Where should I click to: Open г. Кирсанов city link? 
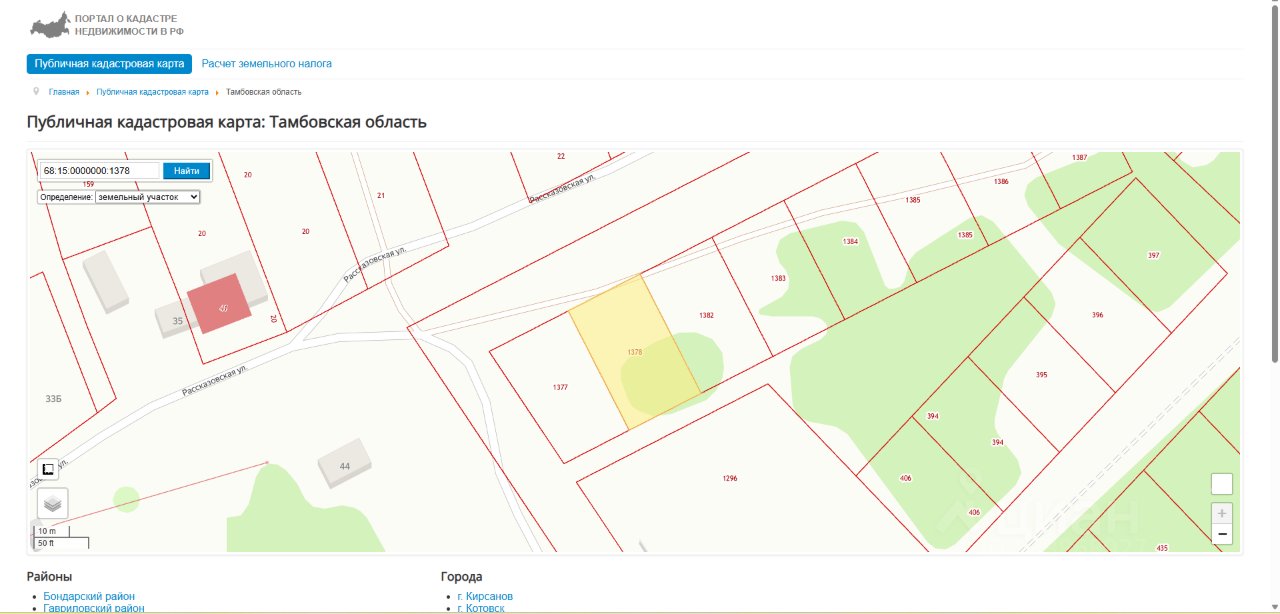485,596
